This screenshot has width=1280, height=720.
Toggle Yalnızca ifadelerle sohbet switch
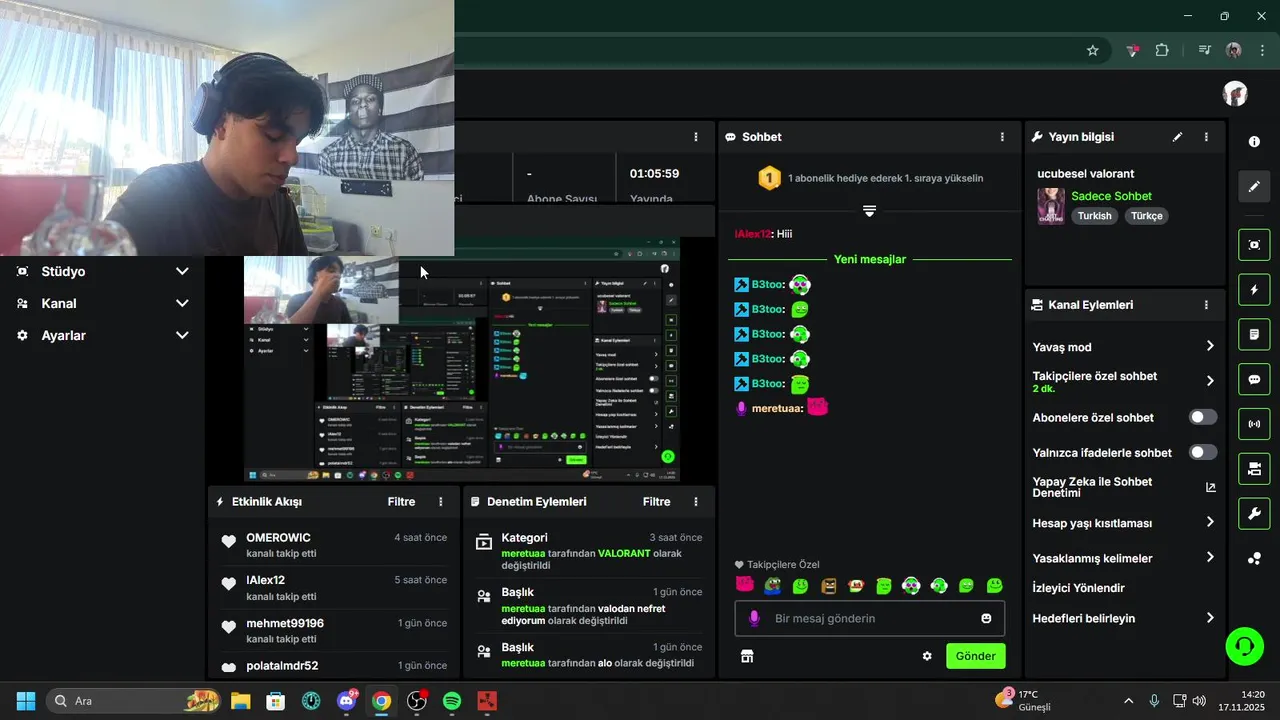[1203, 452]
